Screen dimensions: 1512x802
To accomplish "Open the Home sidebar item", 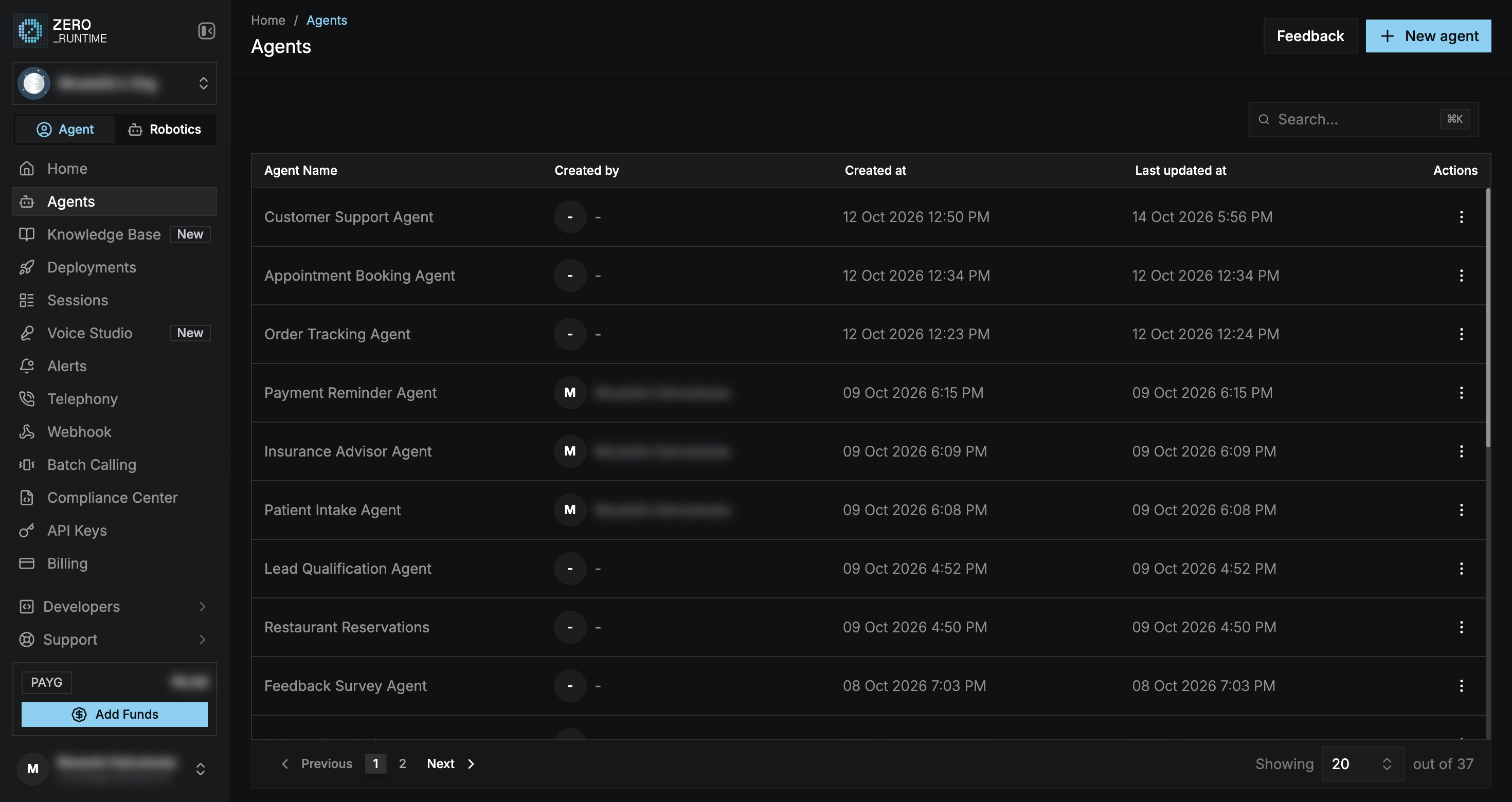I will coord(115,169).
